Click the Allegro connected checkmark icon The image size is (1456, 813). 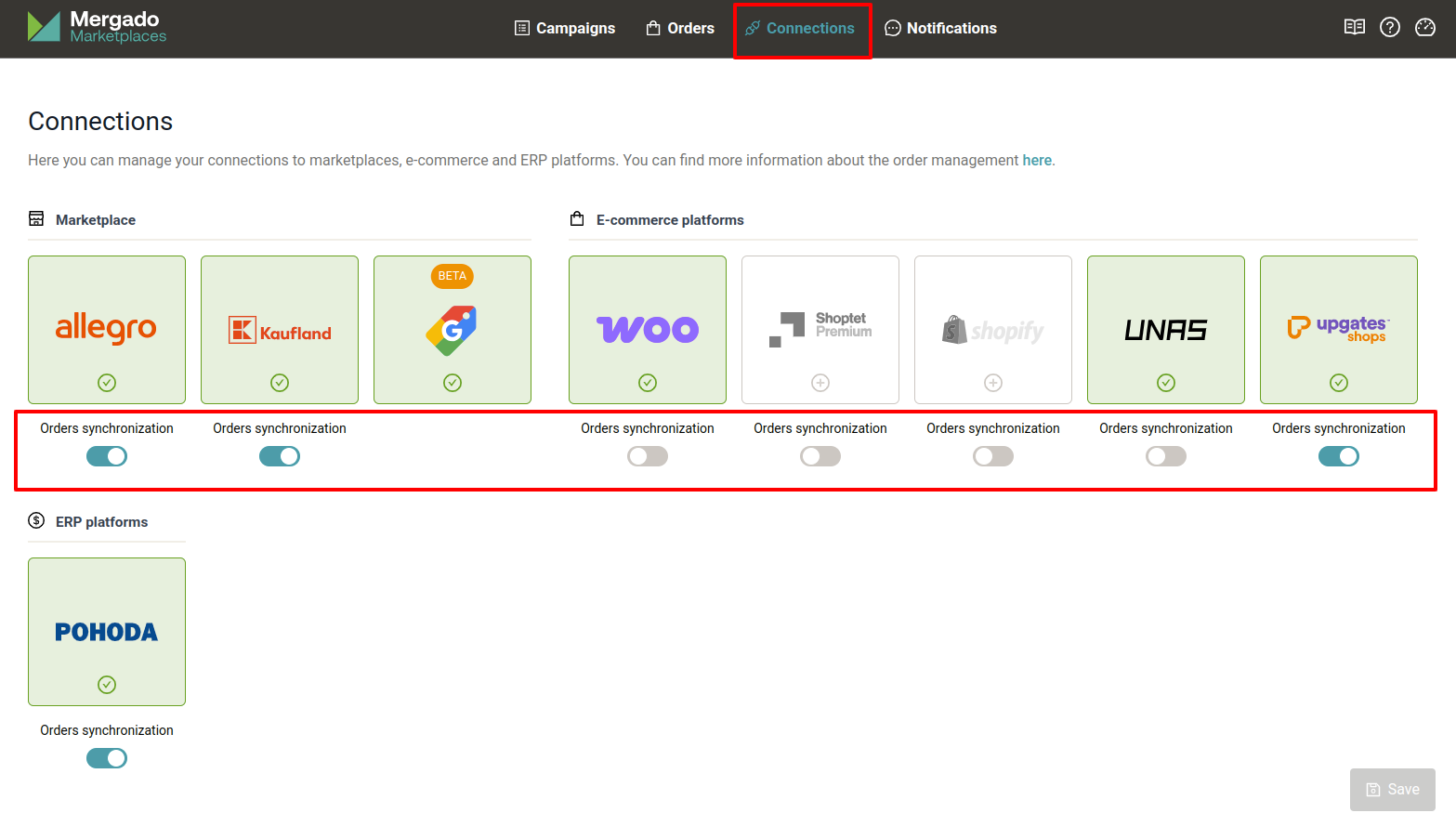107,383
